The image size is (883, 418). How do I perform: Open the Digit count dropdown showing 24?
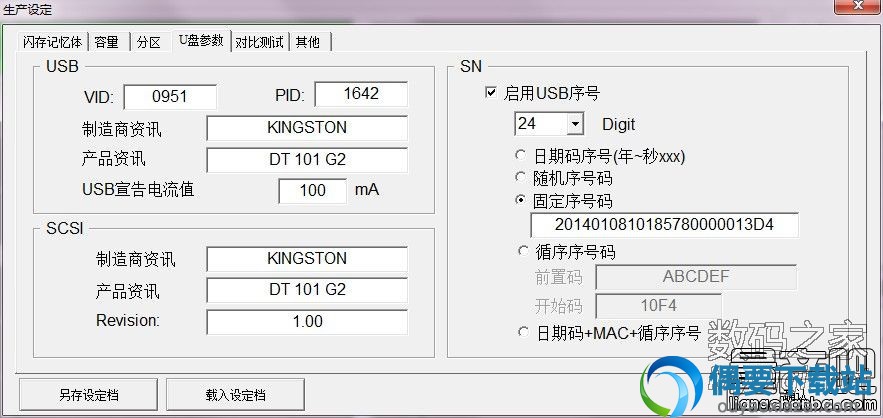point(574,124)
